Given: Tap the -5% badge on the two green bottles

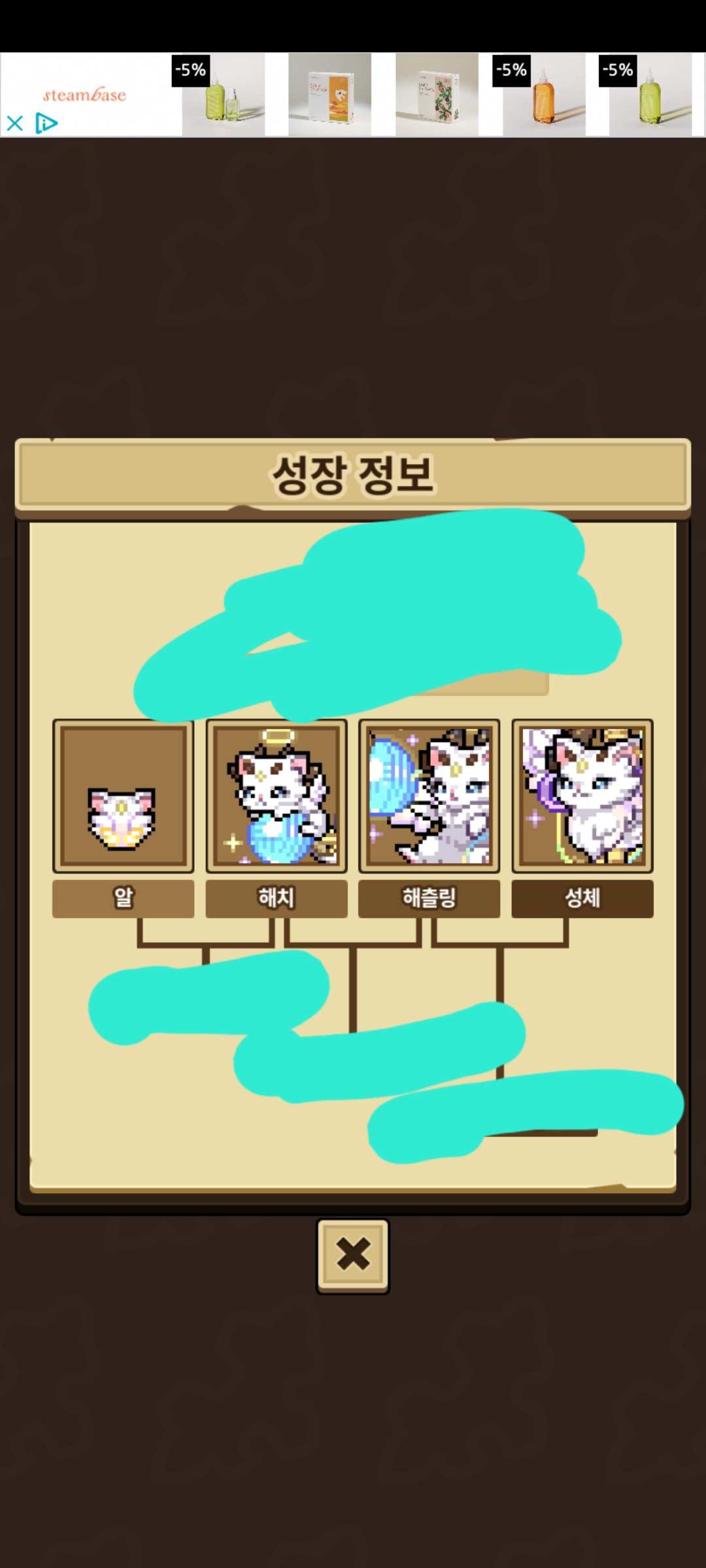Looking at the screenshot, I should pos(190,70).
